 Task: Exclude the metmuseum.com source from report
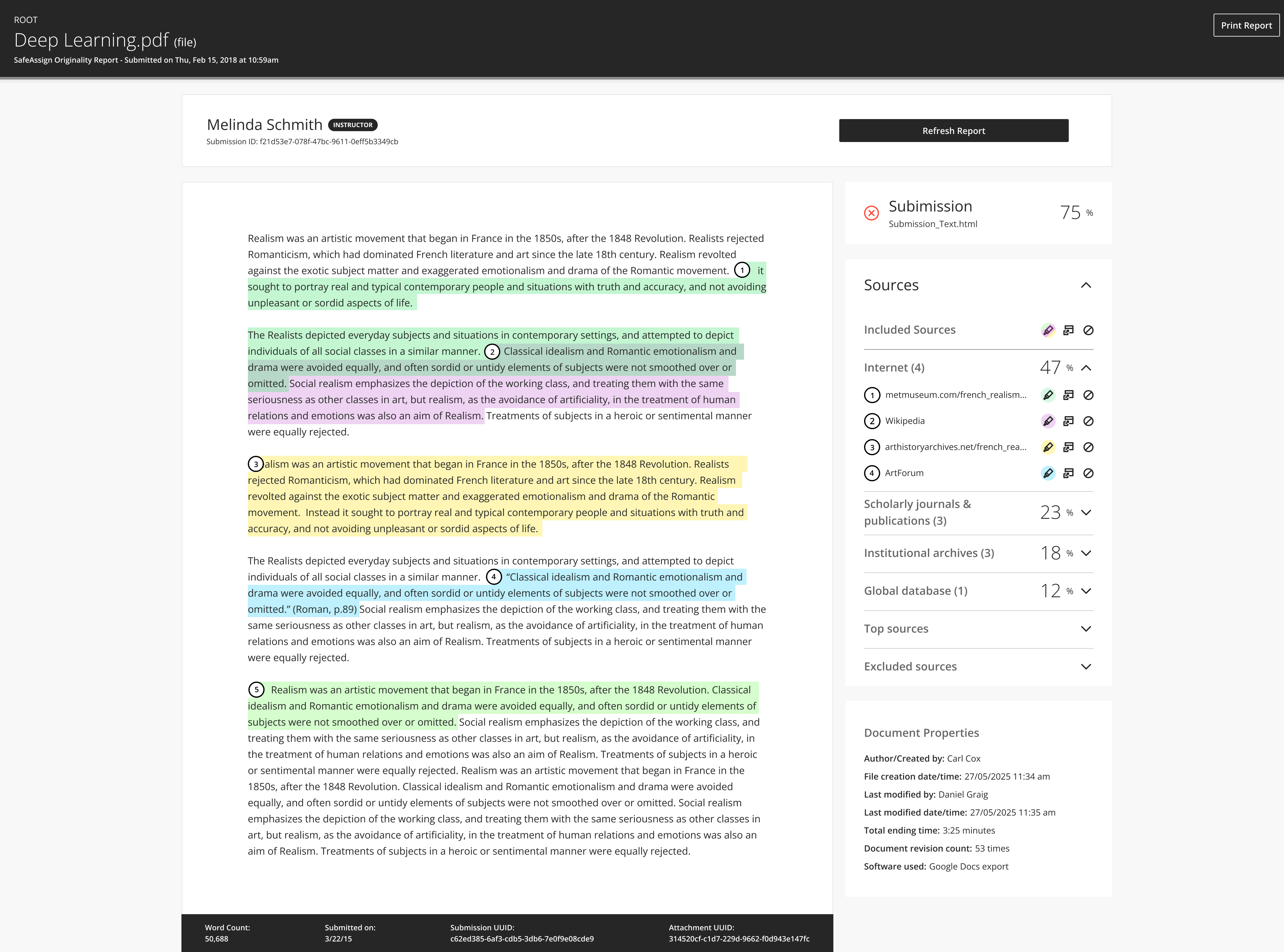coord(1089,395)
